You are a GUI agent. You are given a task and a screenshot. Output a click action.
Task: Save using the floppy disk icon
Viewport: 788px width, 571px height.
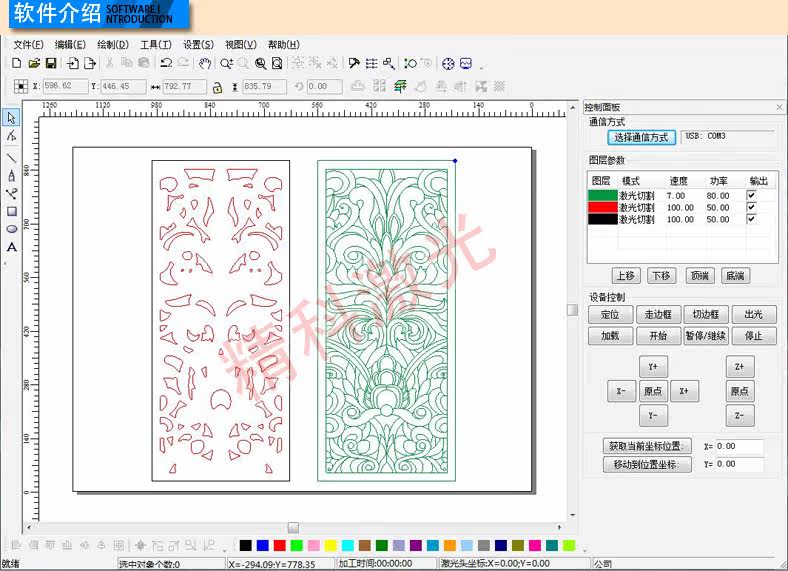(x=51, y=63)
